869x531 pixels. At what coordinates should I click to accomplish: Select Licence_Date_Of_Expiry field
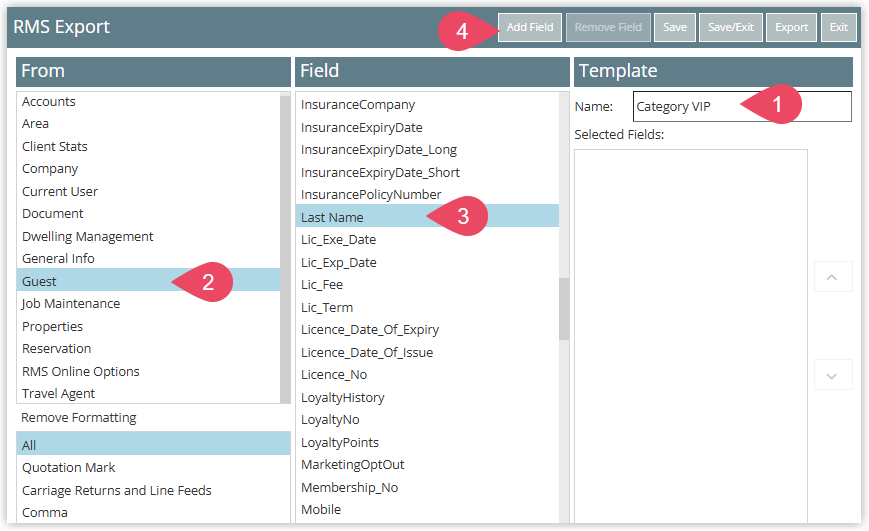coord(427,330)
